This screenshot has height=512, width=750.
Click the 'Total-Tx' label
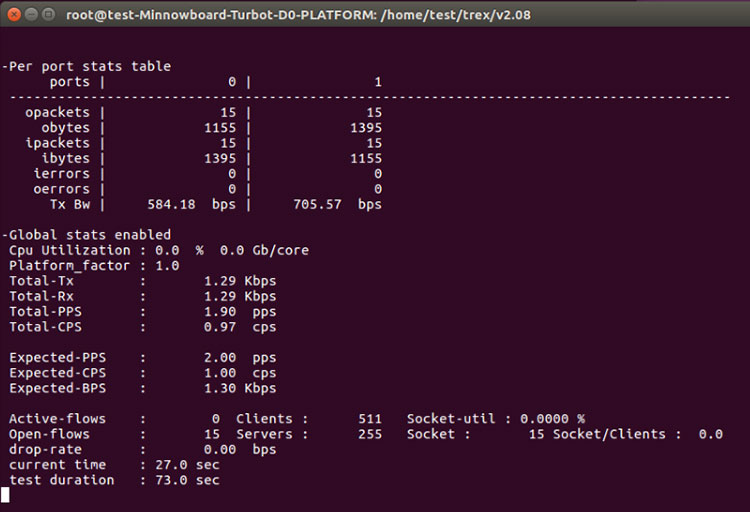pos(42,281)
